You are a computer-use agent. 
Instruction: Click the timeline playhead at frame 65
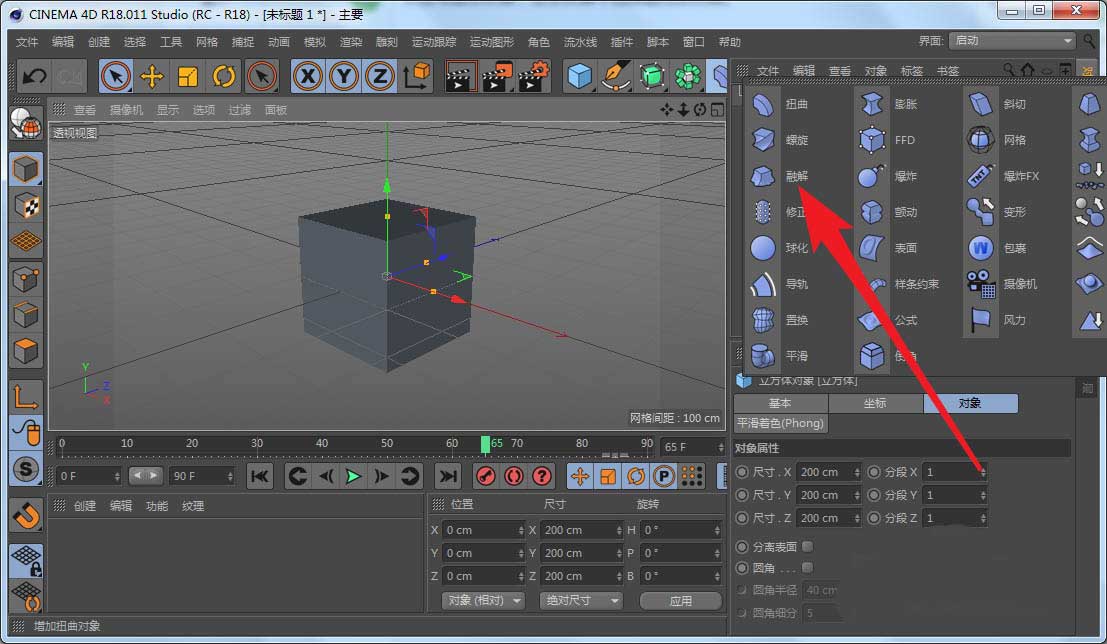click(x=486, y=443)
